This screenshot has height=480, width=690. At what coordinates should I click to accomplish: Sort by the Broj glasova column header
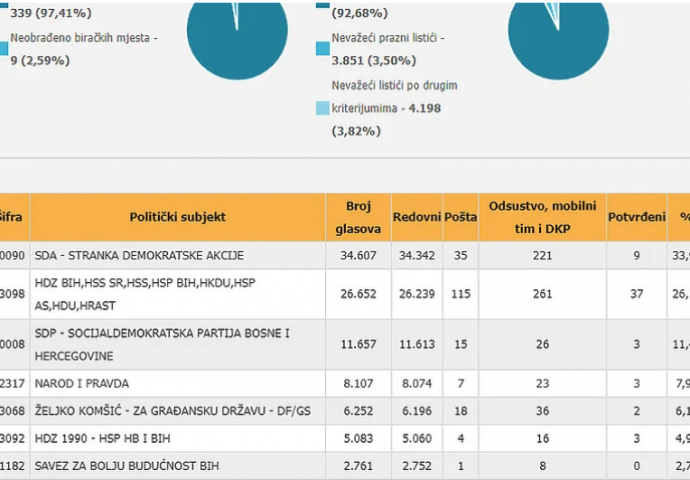359,217
